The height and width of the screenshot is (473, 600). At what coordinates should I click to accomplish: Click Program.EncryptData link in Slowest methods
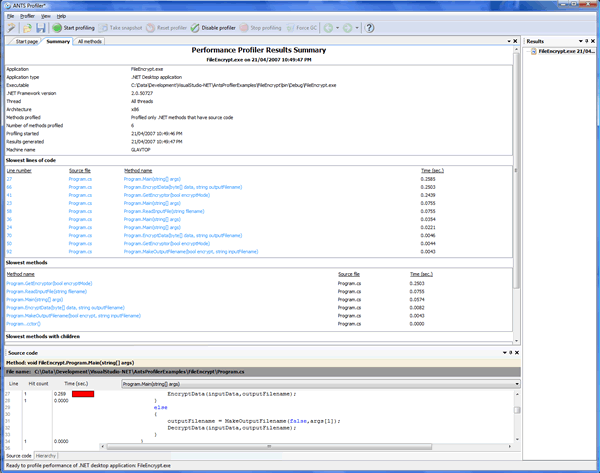(65, 308)
